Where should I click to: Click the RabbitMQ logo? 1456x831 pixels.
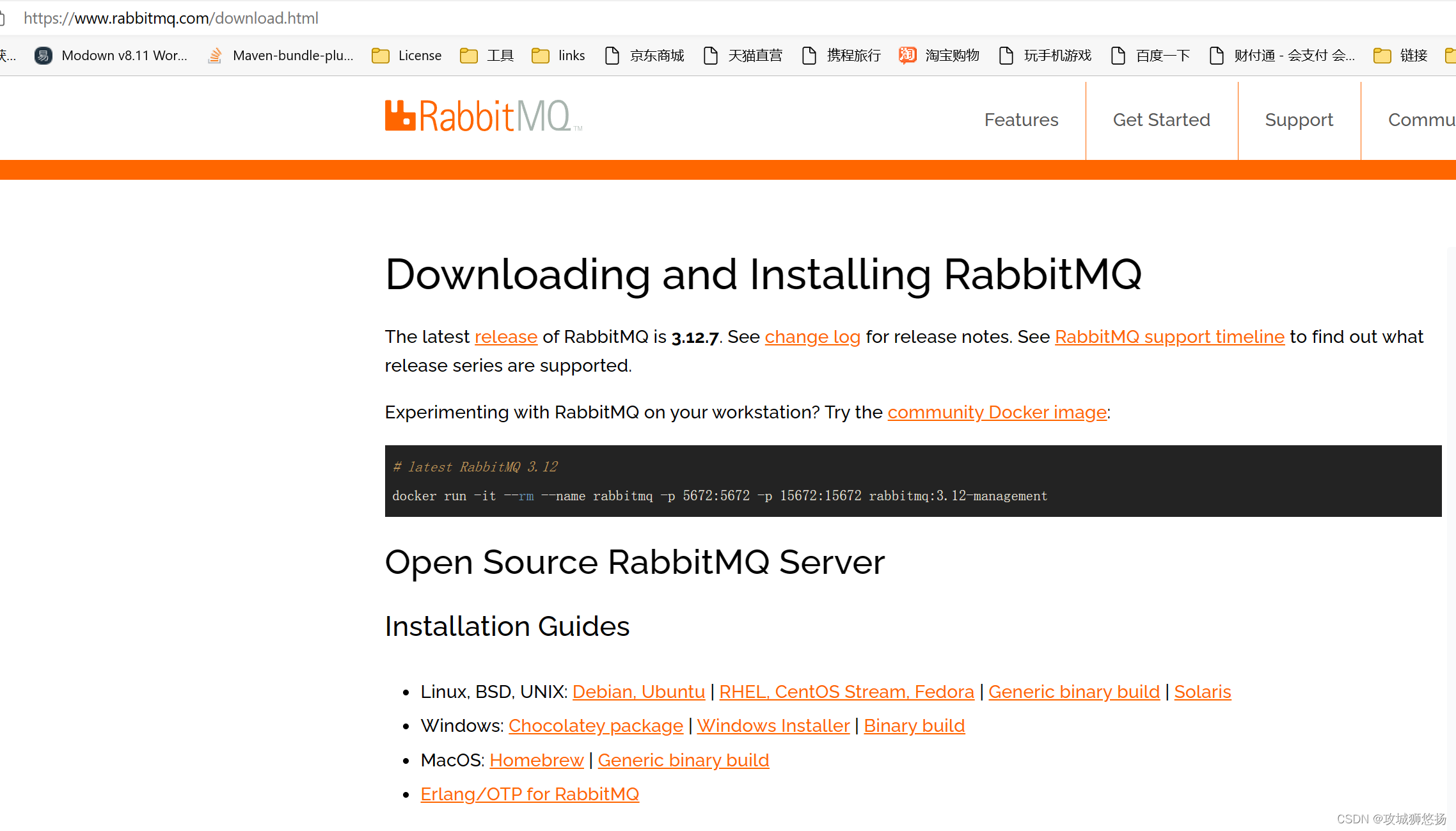pyautogui.click(x=482, y=116)
